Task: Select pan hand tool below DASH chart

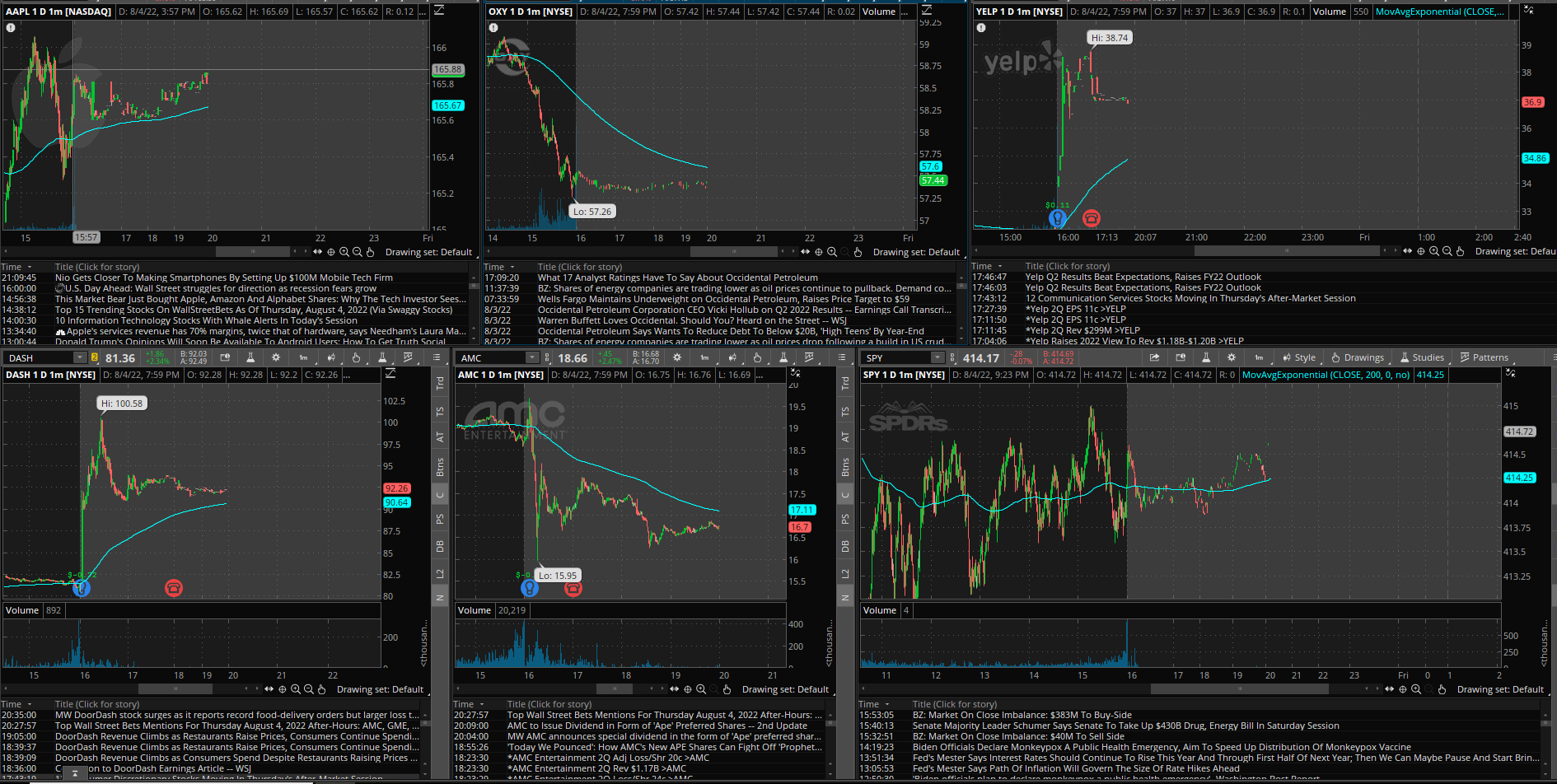Action: point(321,689)
